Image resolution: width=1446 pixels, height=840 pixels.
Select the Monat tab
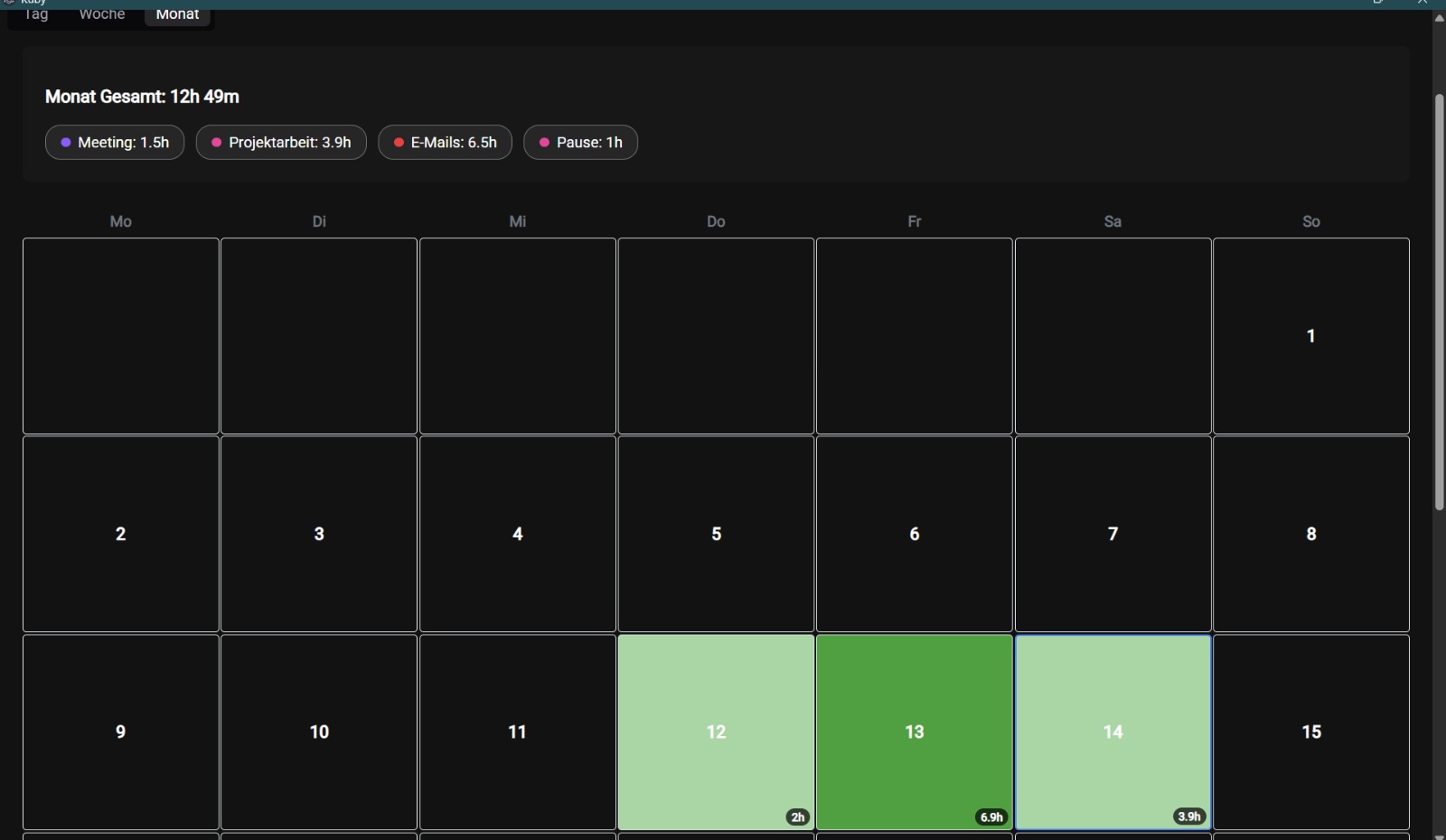(x=177, y=14)
